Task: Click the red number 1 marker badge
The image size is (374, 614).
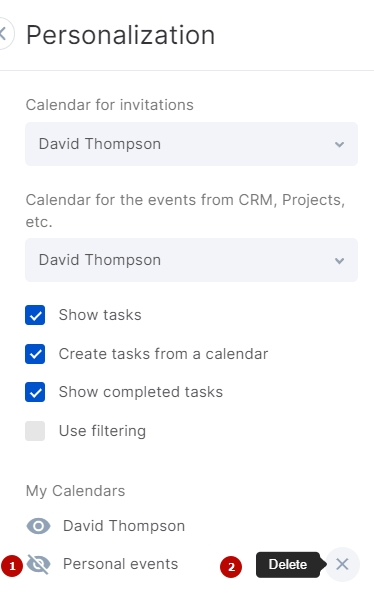Action: pos(12,566)
